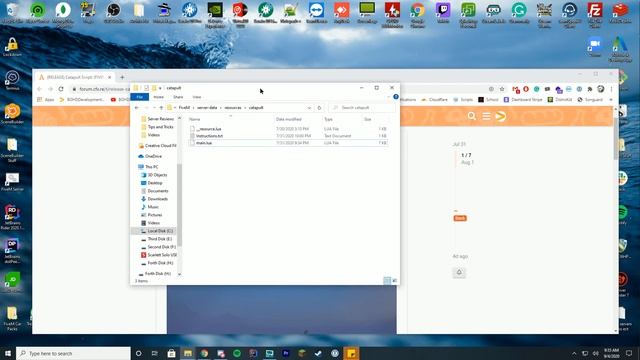Select the instructions.txt file

coord(209,136)
